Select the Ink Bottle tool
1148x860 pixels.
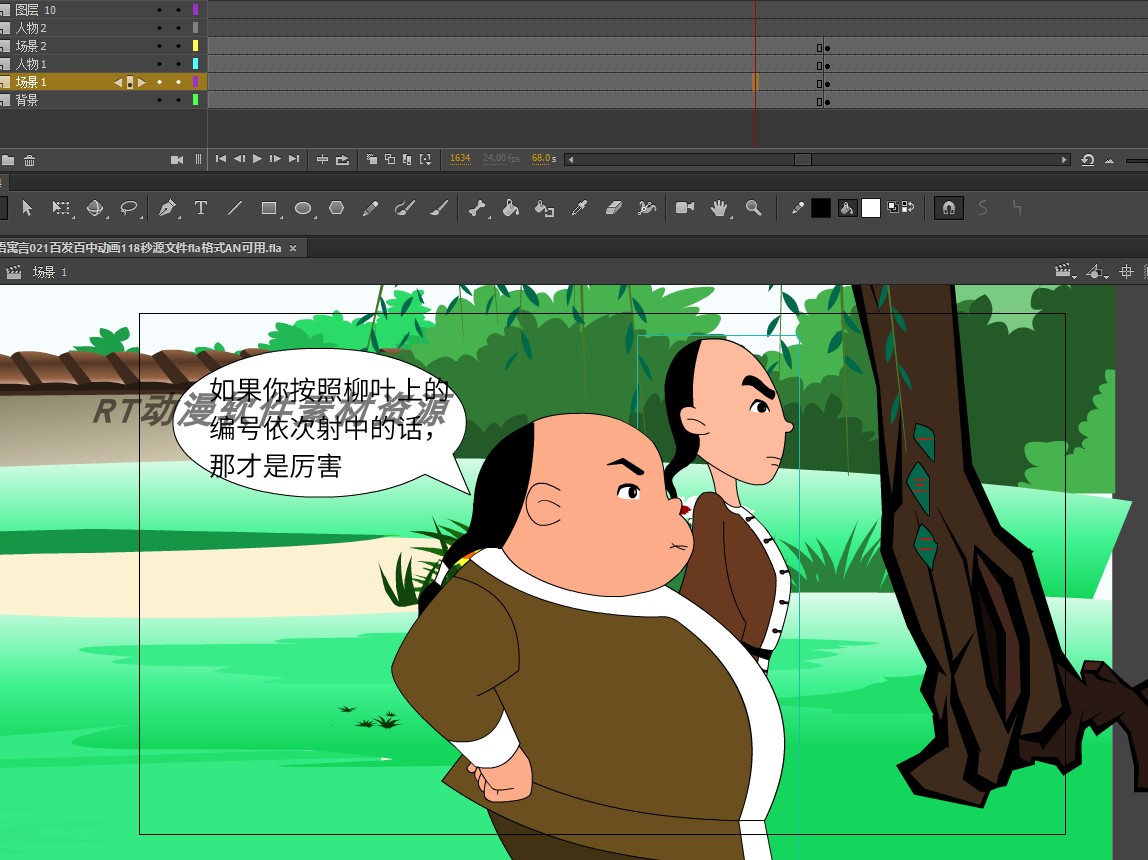[544, 209]
